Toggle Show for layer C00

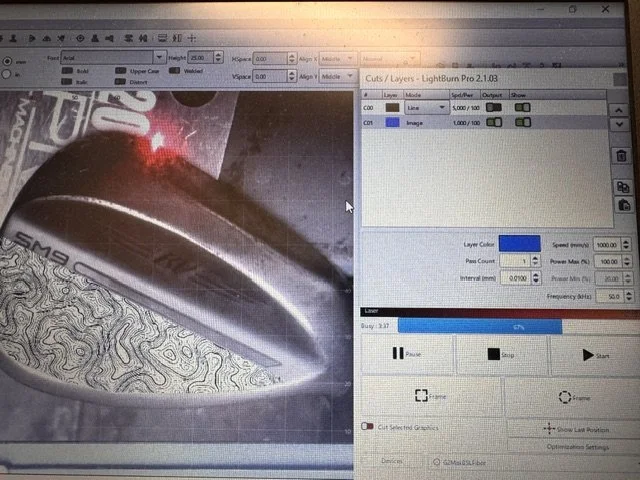coord(522,107)
